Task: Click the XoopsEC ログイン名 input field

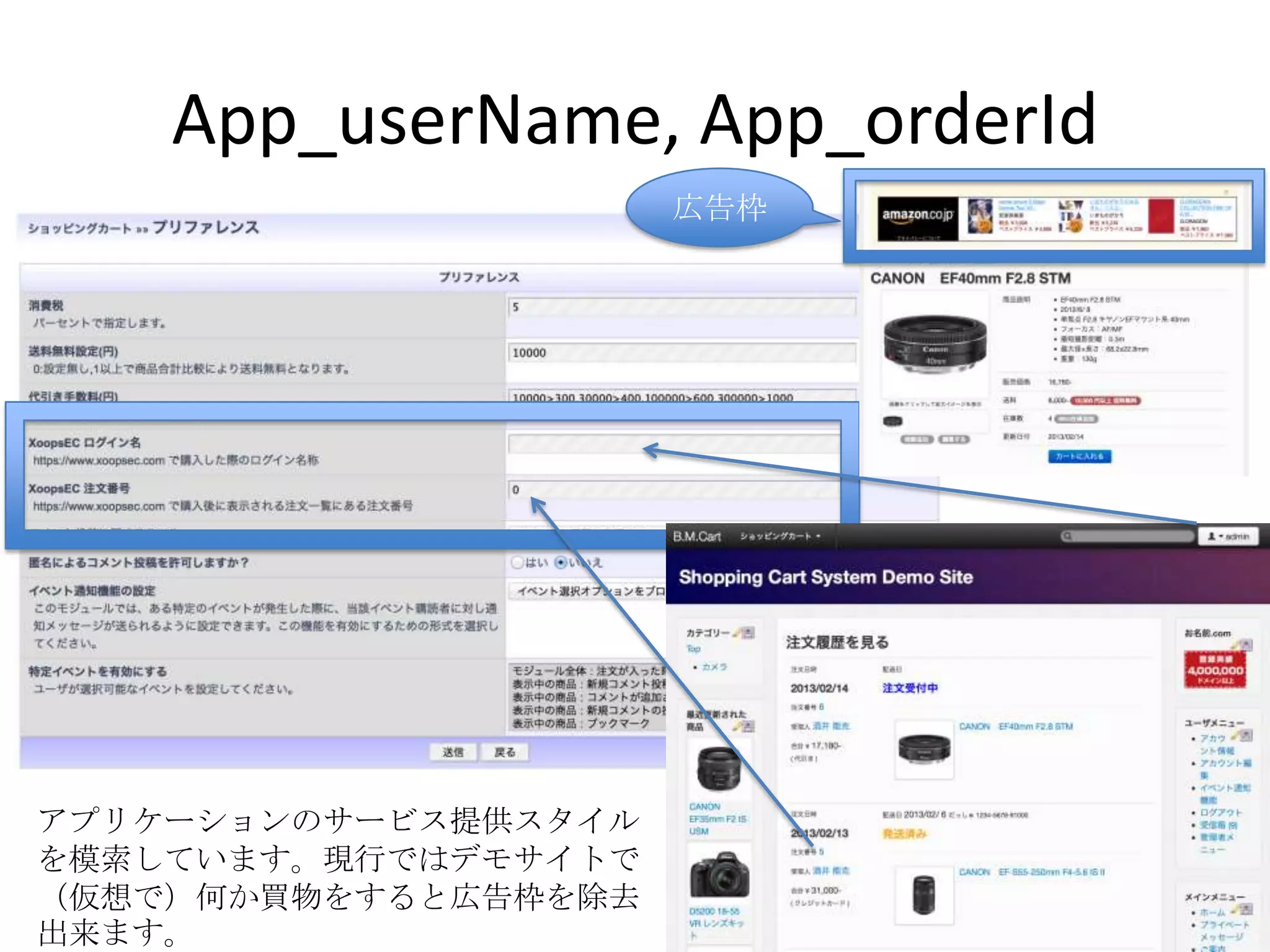Action: pyautogui.click(x=674, y=443)
